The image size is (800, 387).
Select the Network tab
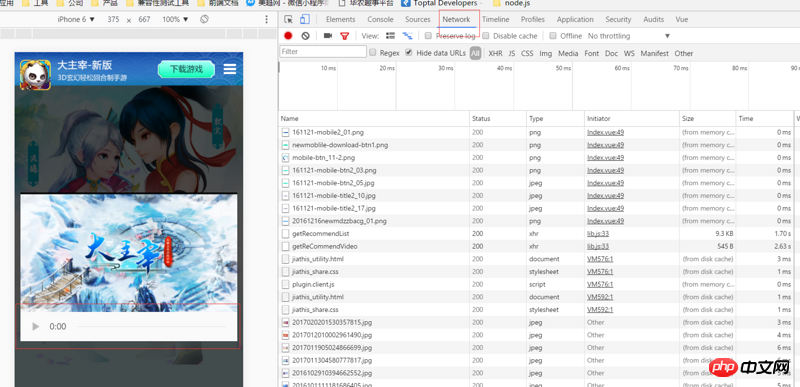(456, 19)
